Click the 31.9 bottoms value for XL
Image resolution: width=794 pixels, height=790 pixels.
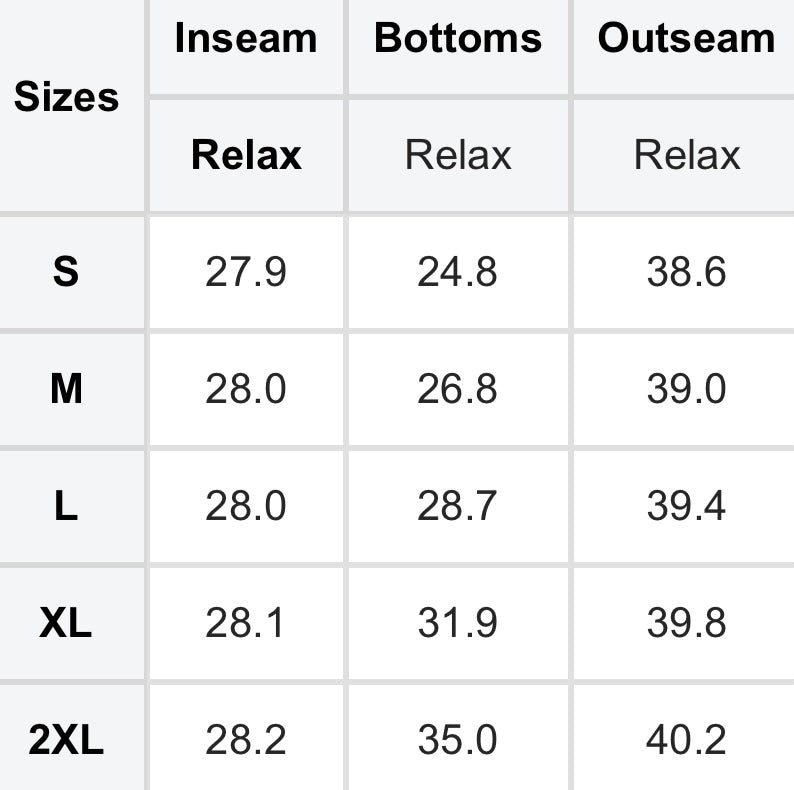tap(458, 623)
